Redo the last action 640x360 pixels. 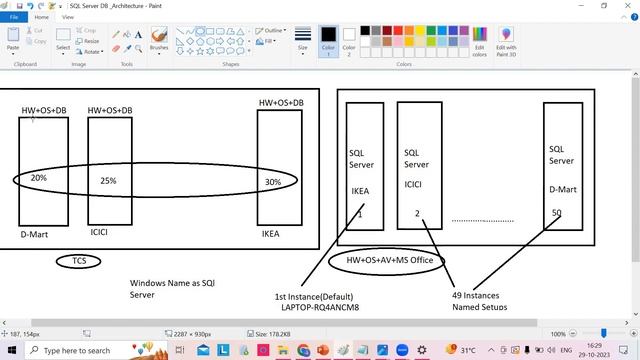(40, 6)
